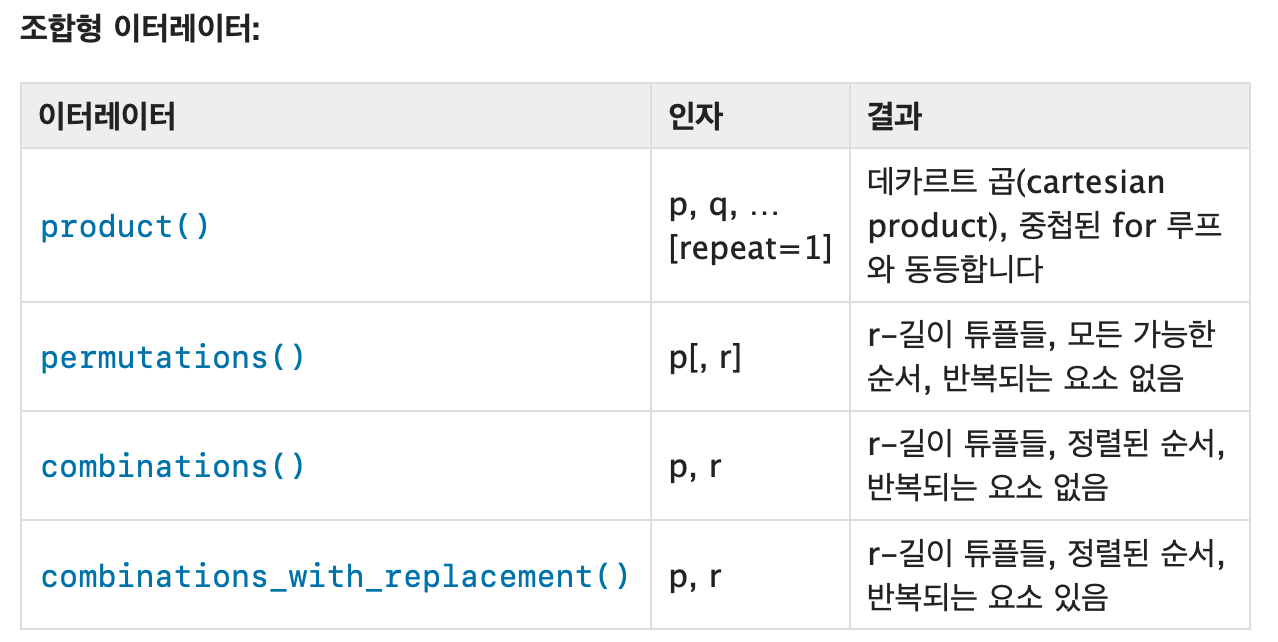
Task: Click the p[, r] argument cell
Action: click(705, 358)
